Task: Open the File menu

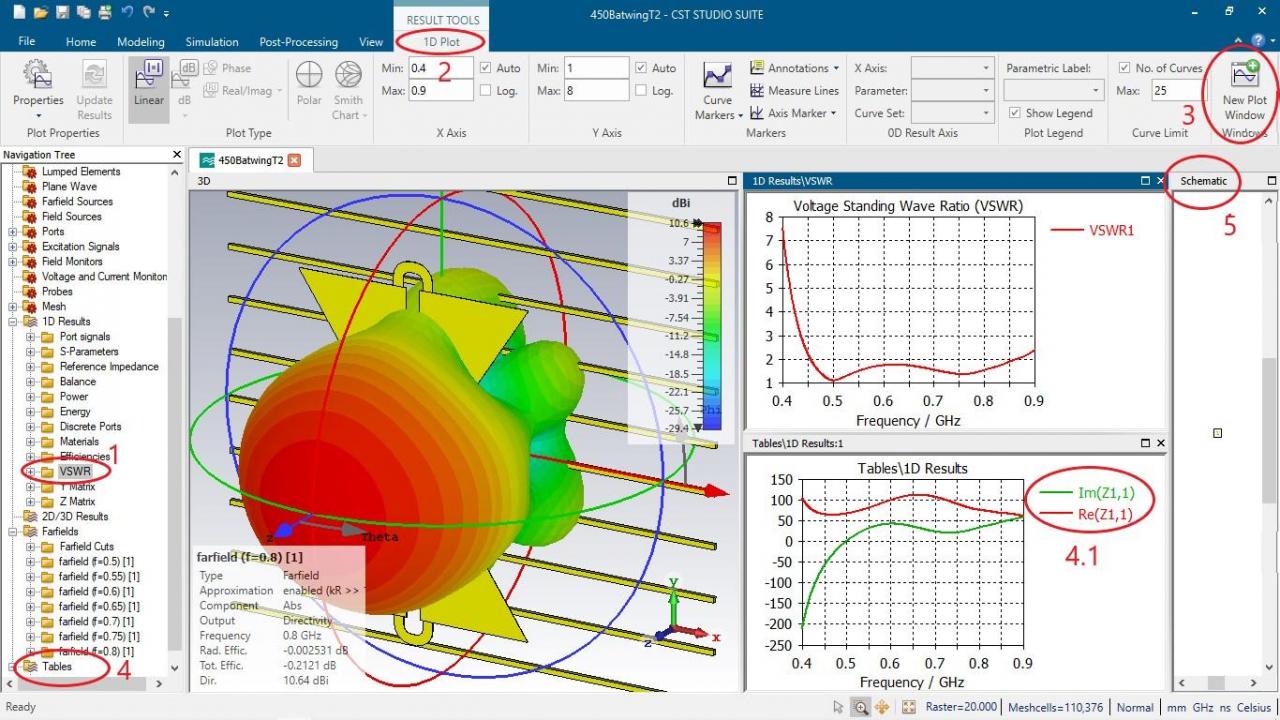Action: (x=26, y=41)
